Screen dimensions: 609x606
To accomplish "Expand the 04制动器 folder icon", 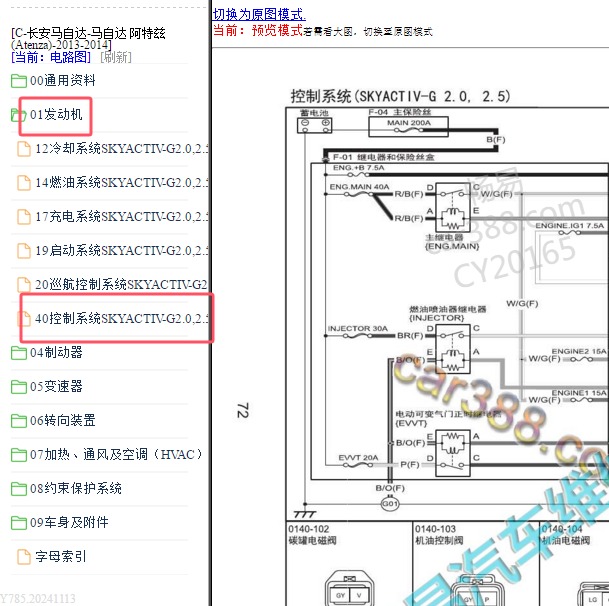I will pyautogui.click(x=19, y=353).
